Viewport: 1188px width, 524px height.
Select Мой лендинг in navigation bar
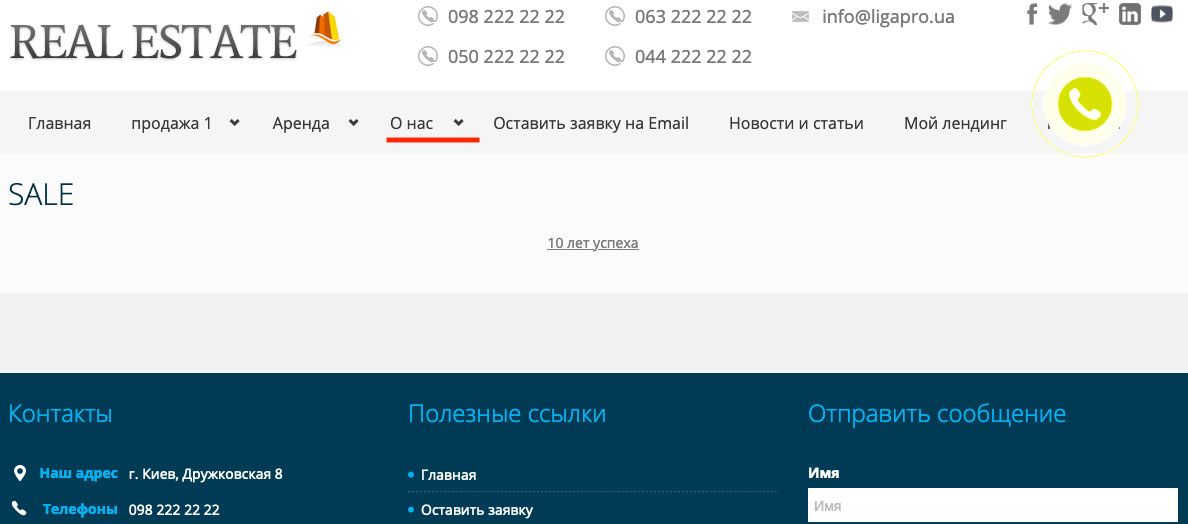point(955,124)
